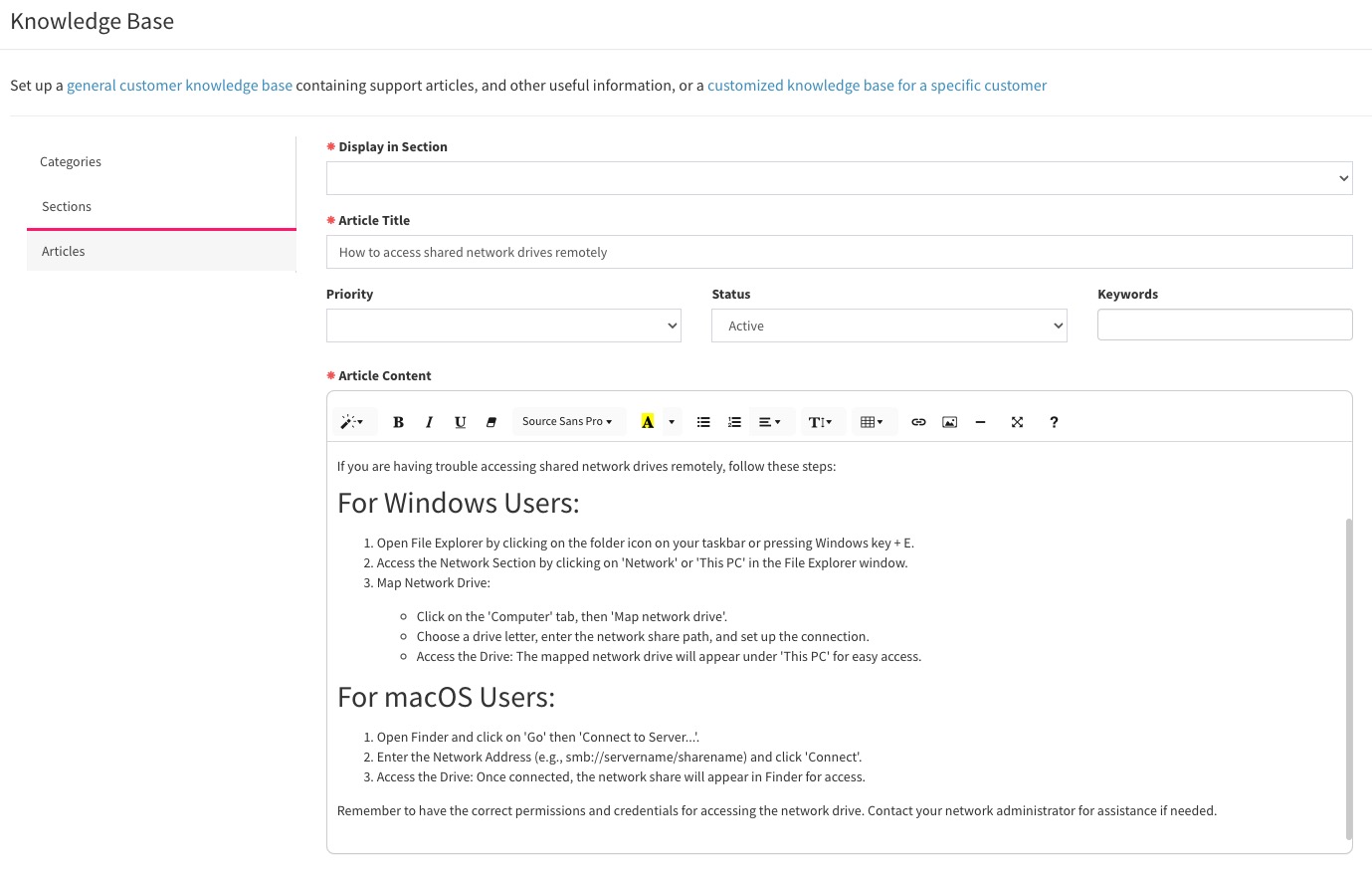The height and width of the screenshot is (872, 1372).
Task: Insert a hyperlink using link icon
Action: (x=918, y=422)
